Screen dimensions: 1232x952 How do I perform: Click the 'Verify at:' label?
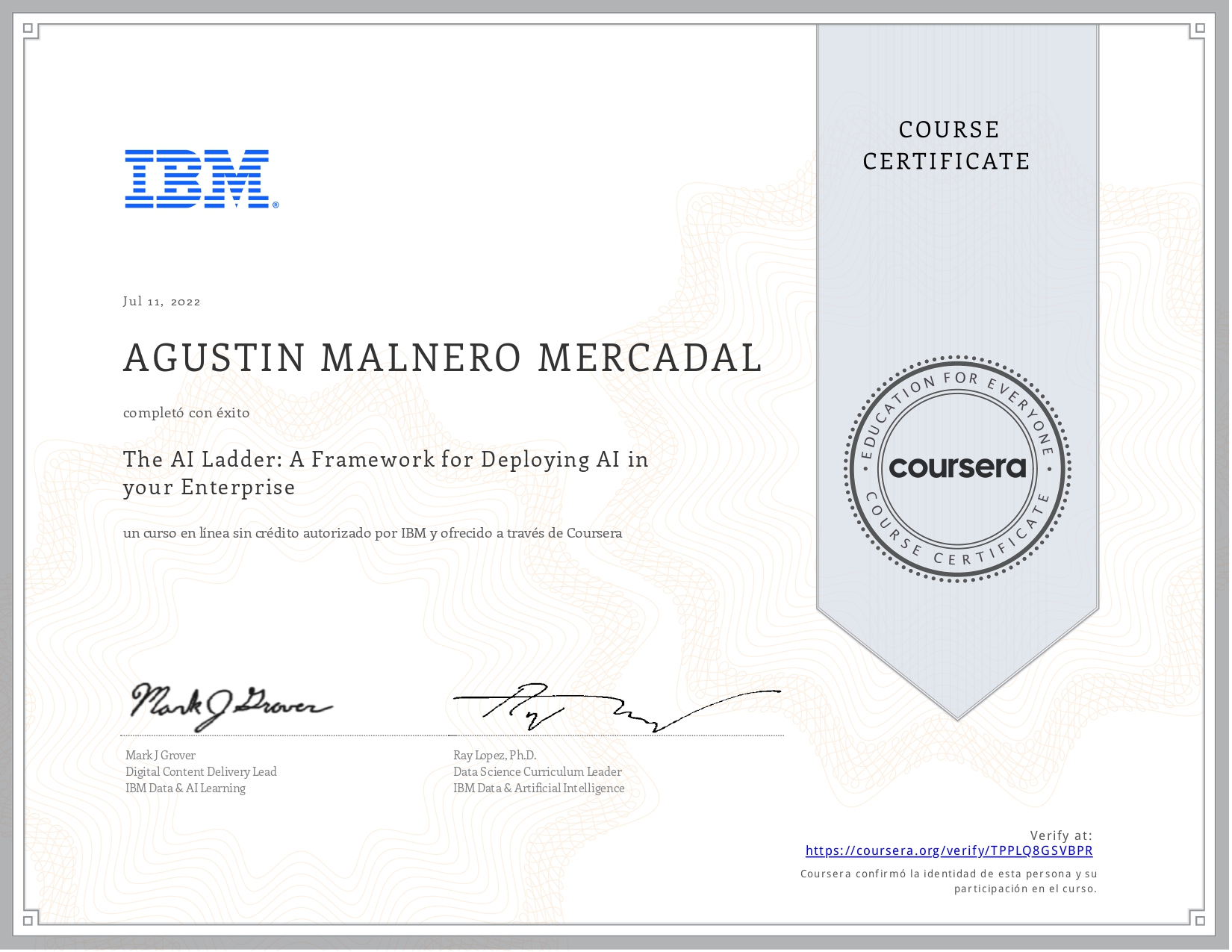(x=1061, y=836)
